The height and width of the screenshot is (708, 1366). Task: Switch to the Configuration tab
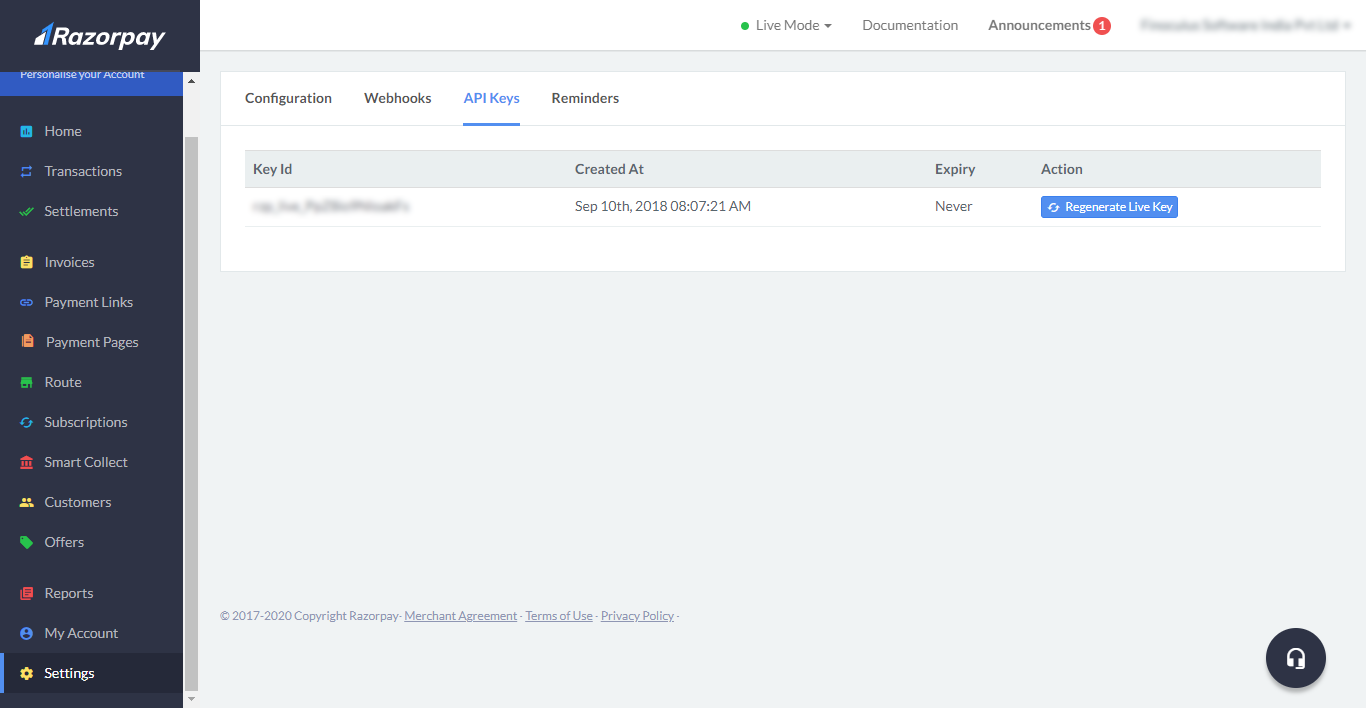(x=288, y=98)
